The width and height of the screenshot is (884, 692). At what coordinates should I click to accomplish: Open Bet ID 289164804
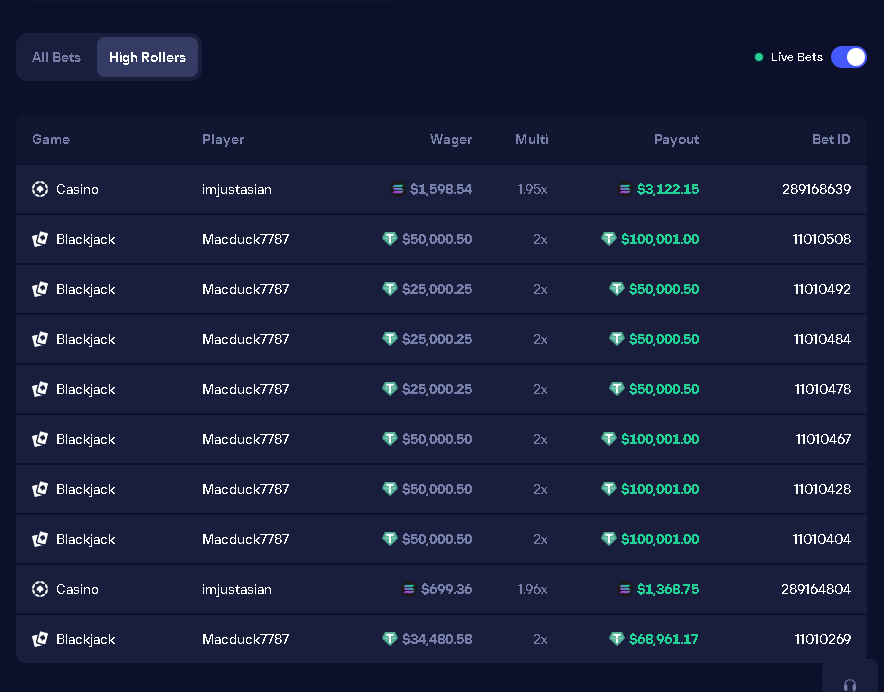816,589
